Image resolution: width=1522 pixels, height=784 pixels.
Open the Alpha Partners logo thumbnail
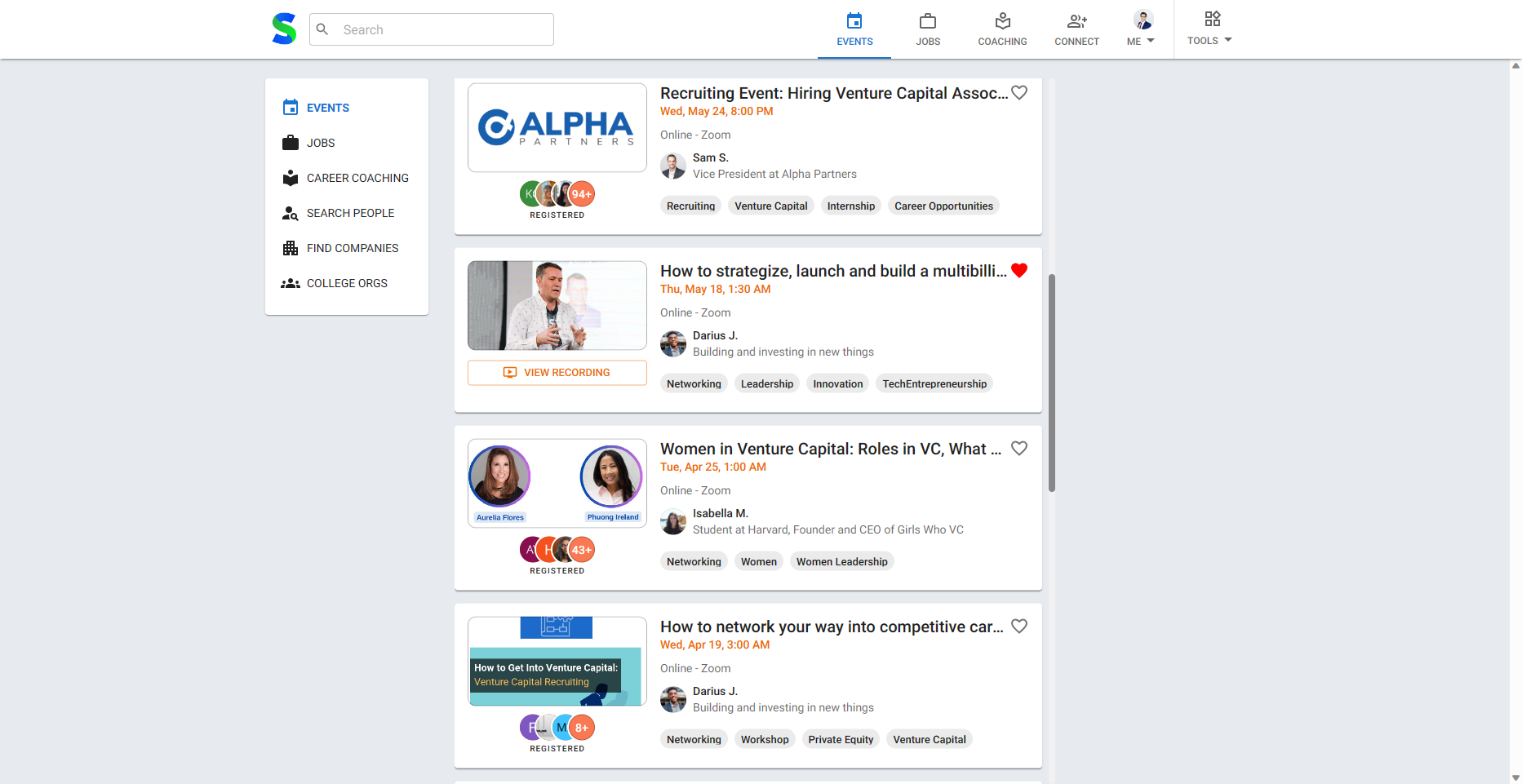[557, 127]
